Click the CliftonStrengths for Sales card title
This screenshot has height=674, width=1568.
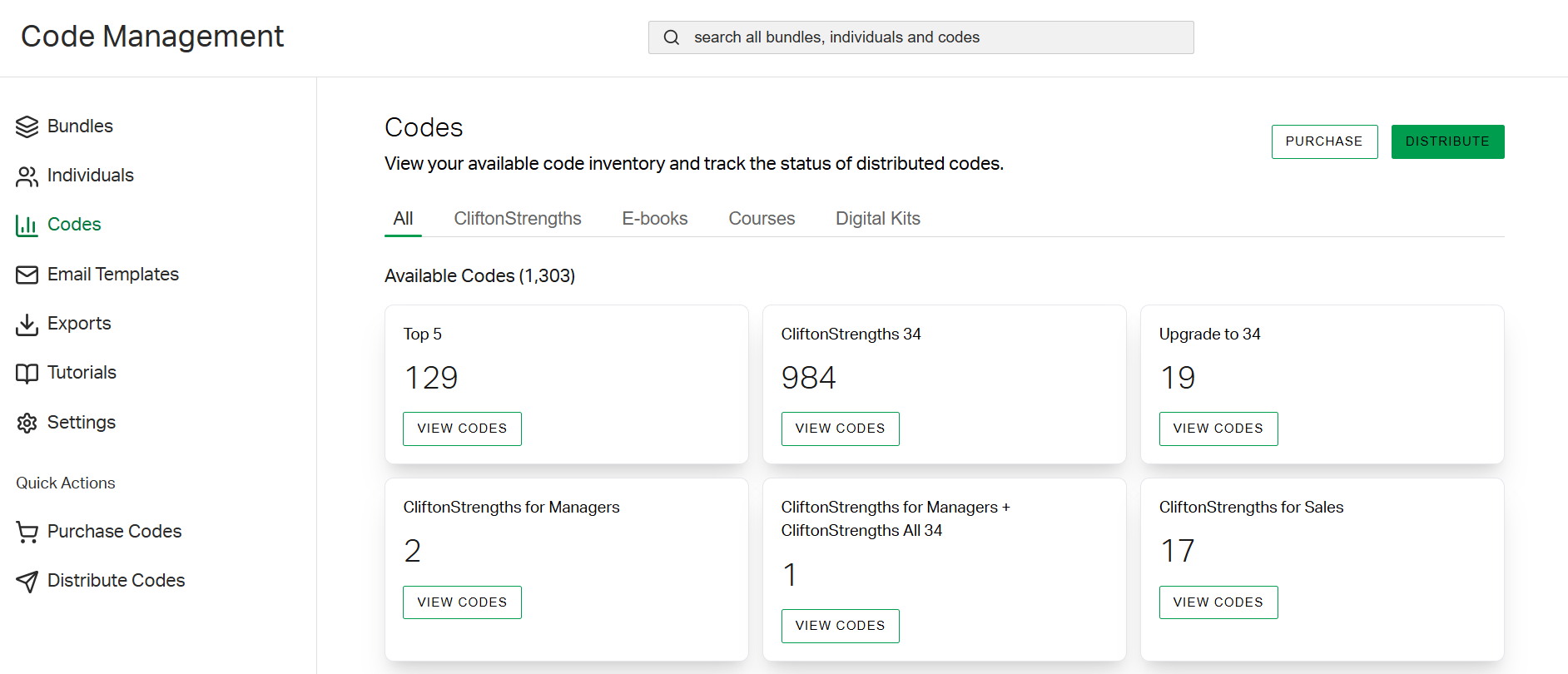[1251, 507]
